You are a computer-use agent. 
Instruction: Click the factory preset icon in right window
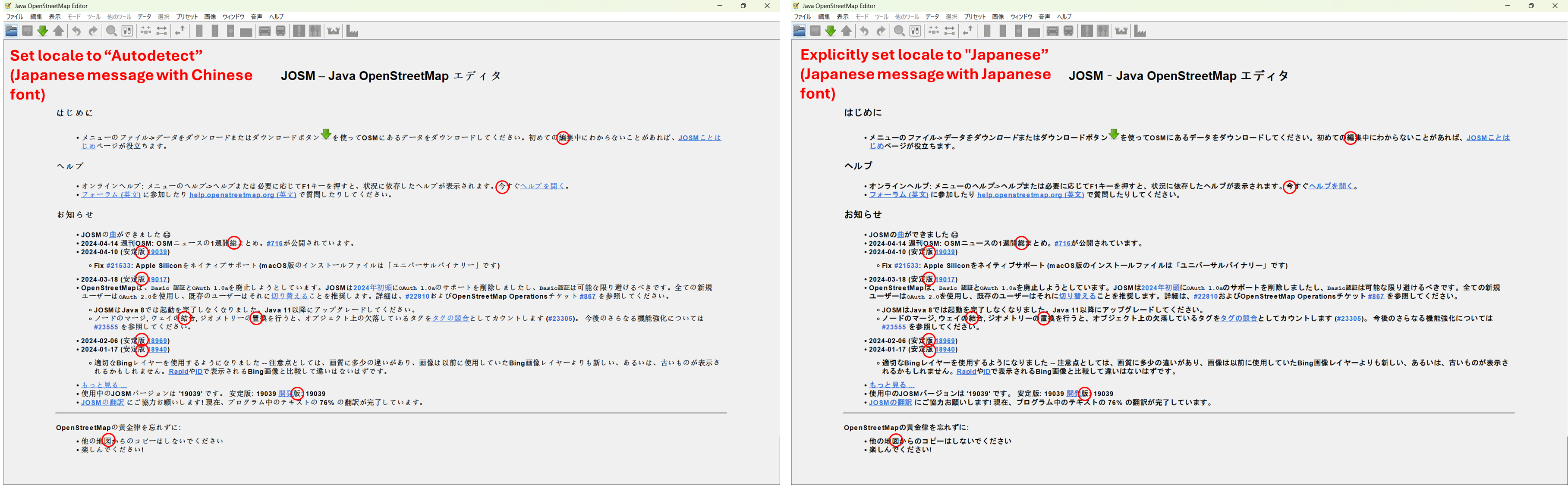click(x=1140, y=31)
